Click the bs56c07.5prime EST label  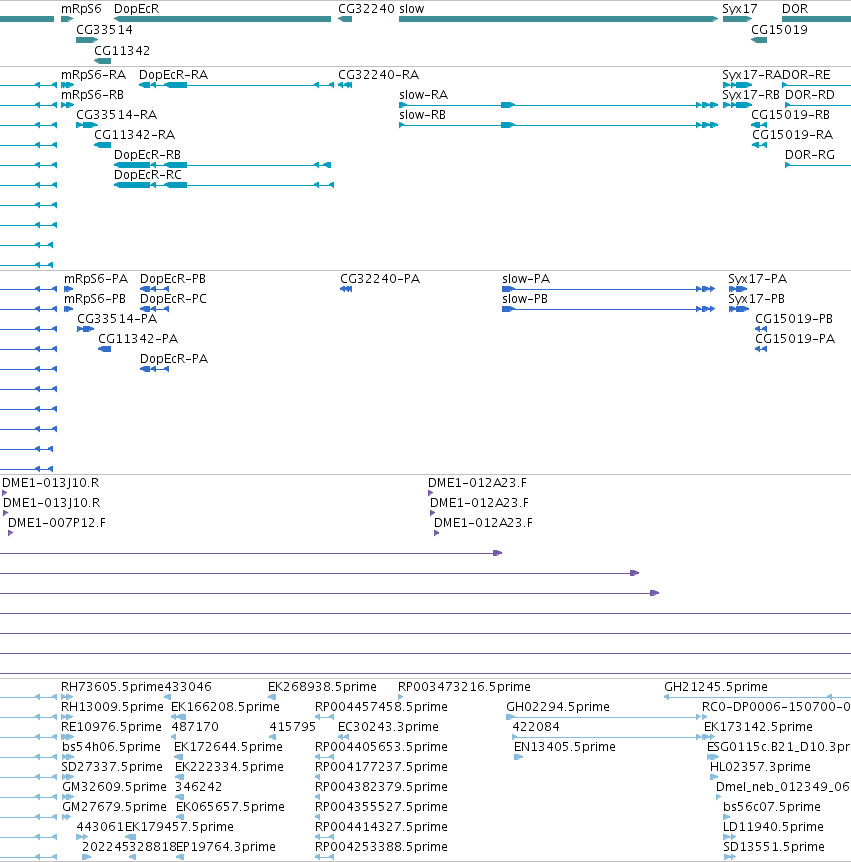(x=772, y=806)
